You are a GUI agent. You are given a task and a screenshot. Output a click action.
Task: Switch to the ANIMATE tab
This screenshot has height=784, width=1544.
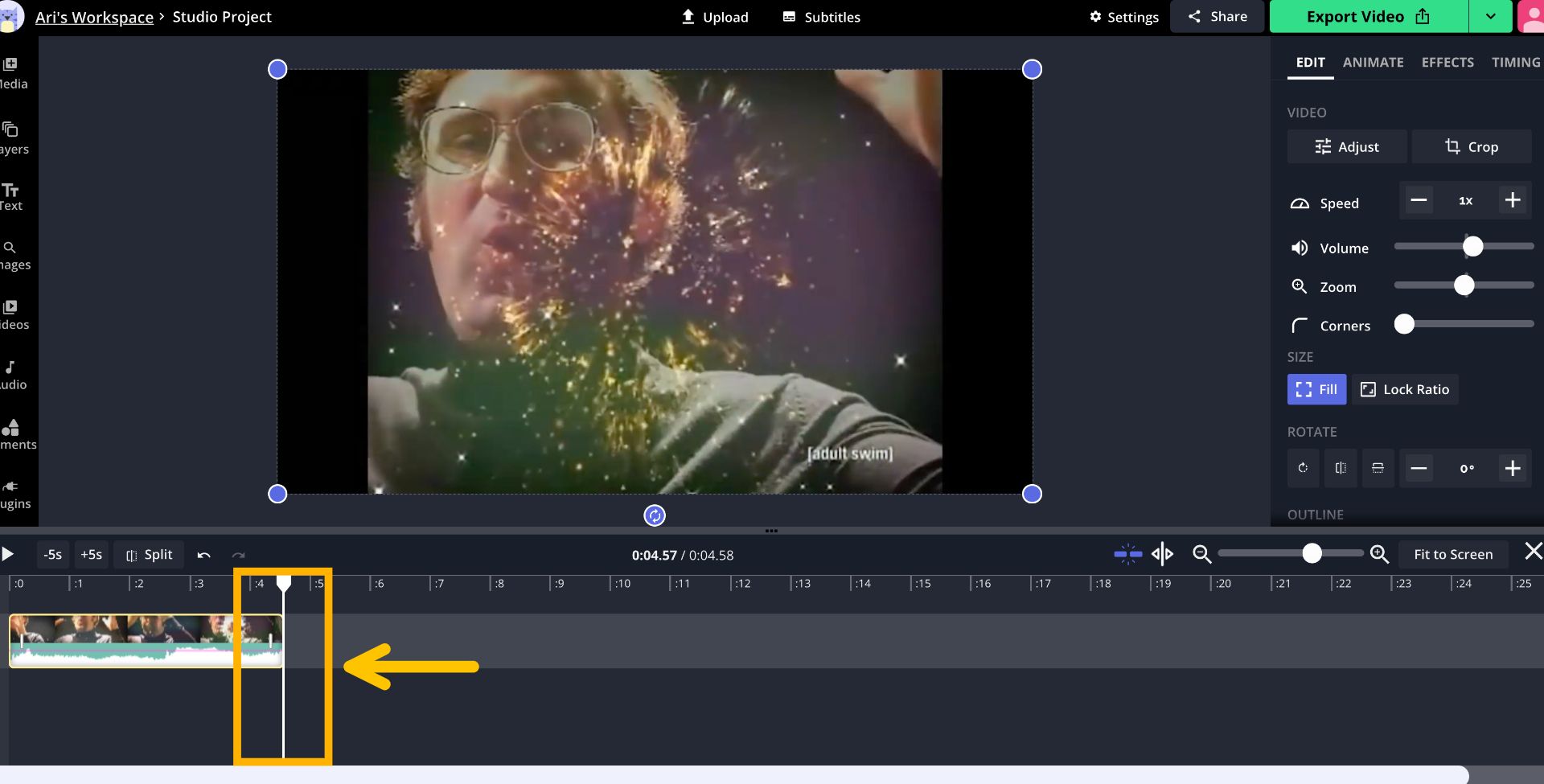[x=1373, y=62]
